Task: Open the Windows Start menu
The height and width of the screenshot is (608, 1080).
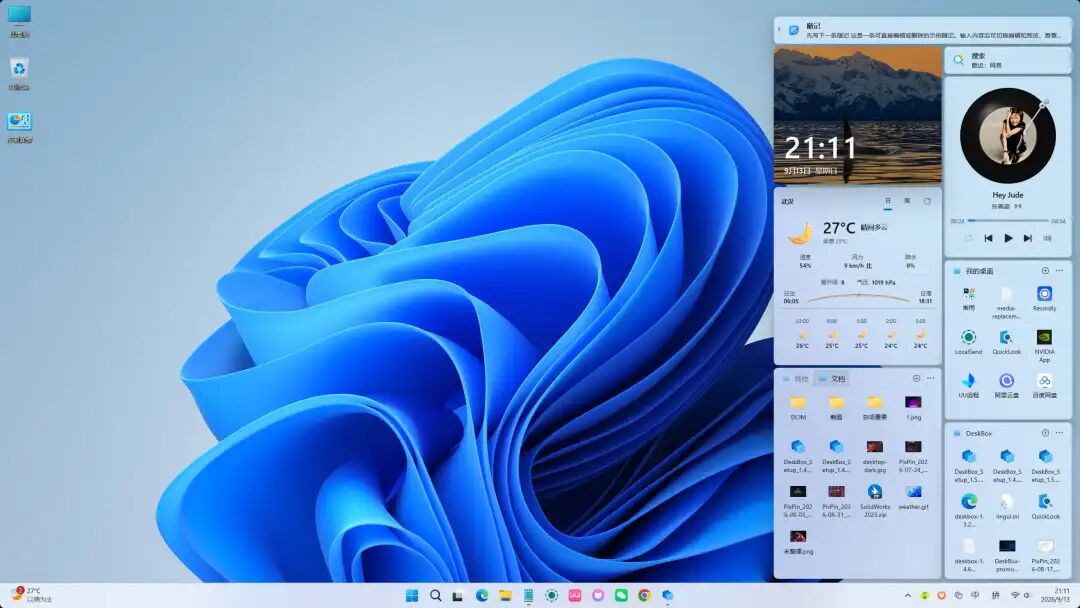Action: tap(412, 596)
